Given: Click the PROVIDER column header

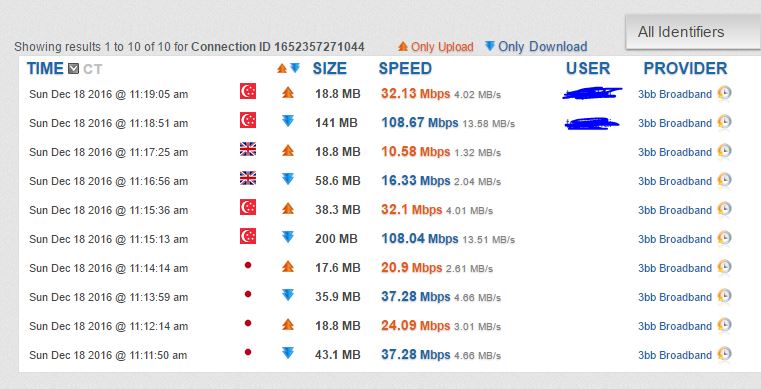Looking at the screenshot, I should point(685,68).
